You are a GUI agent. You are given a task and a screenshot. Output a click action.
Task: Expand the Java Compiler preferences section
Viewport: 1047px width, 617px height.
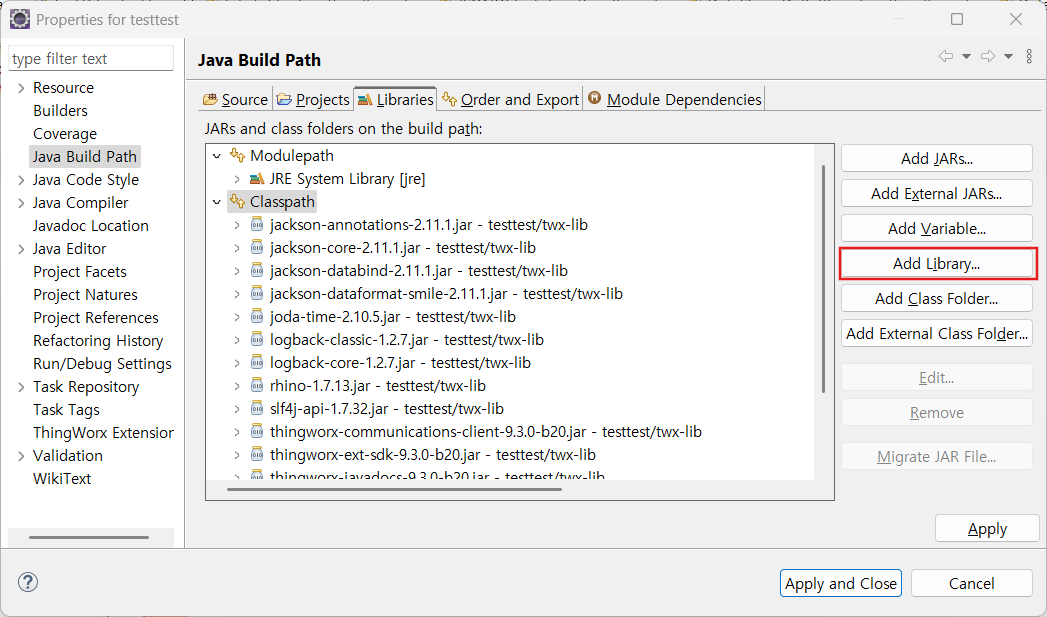[22, 203]
